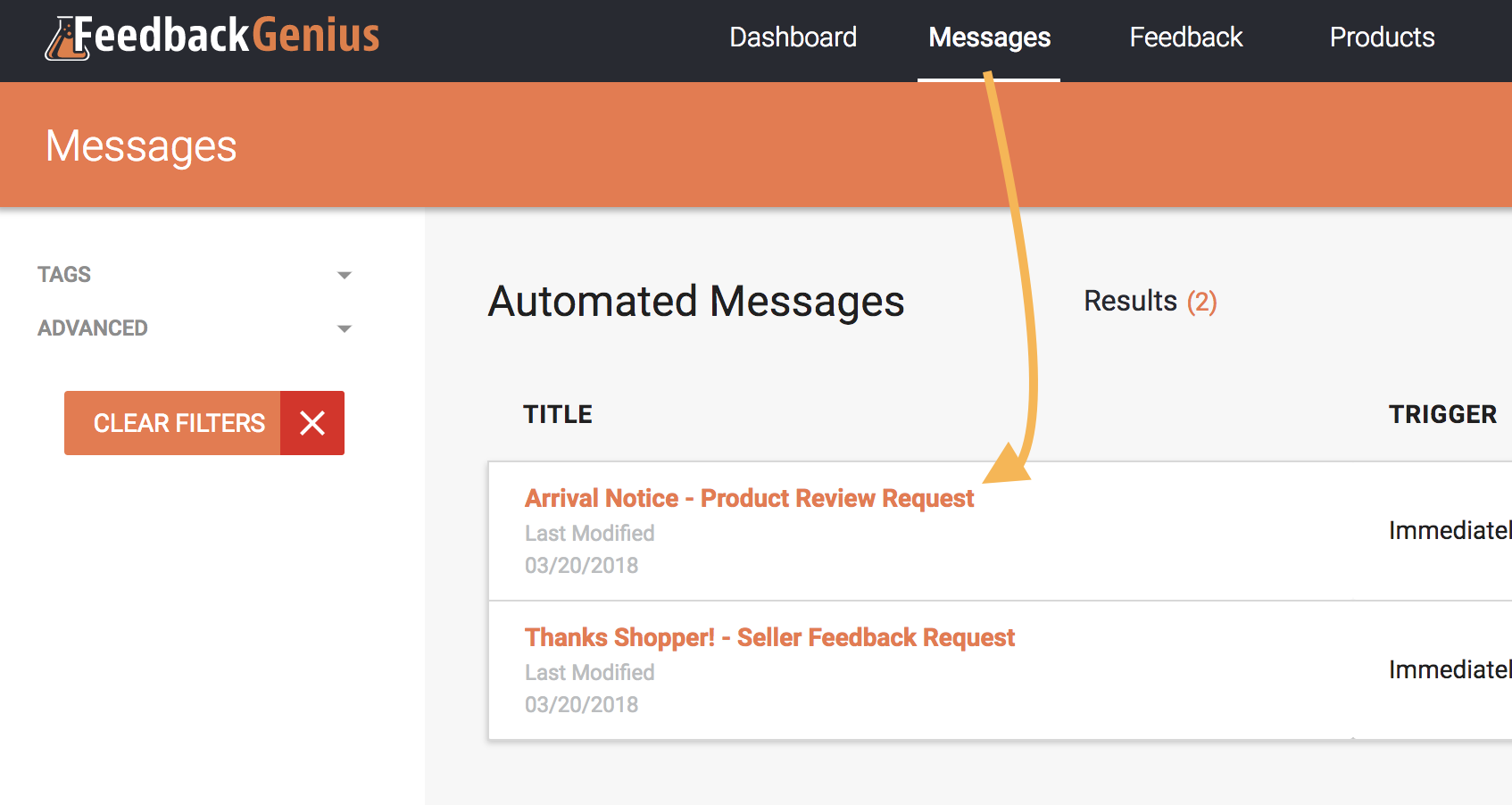Viewport: 1512px width, 805px height.
Task: Open Arrival Notice - Product Review Request message
Action: pos(749,498)
